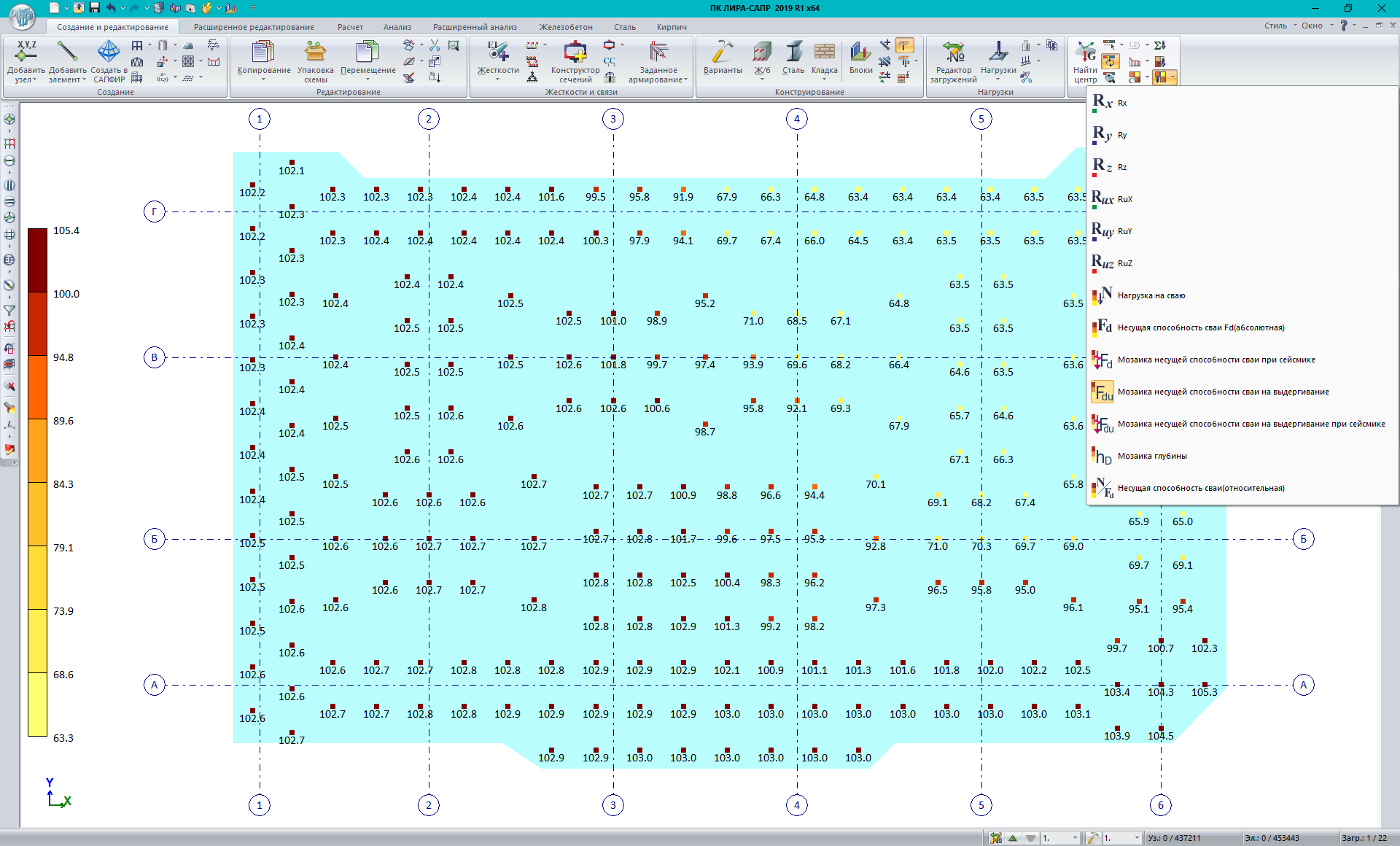Click axis marker 3 at top of grid
This screenshot has width=1400, height=846.
(x=613, y=119)
